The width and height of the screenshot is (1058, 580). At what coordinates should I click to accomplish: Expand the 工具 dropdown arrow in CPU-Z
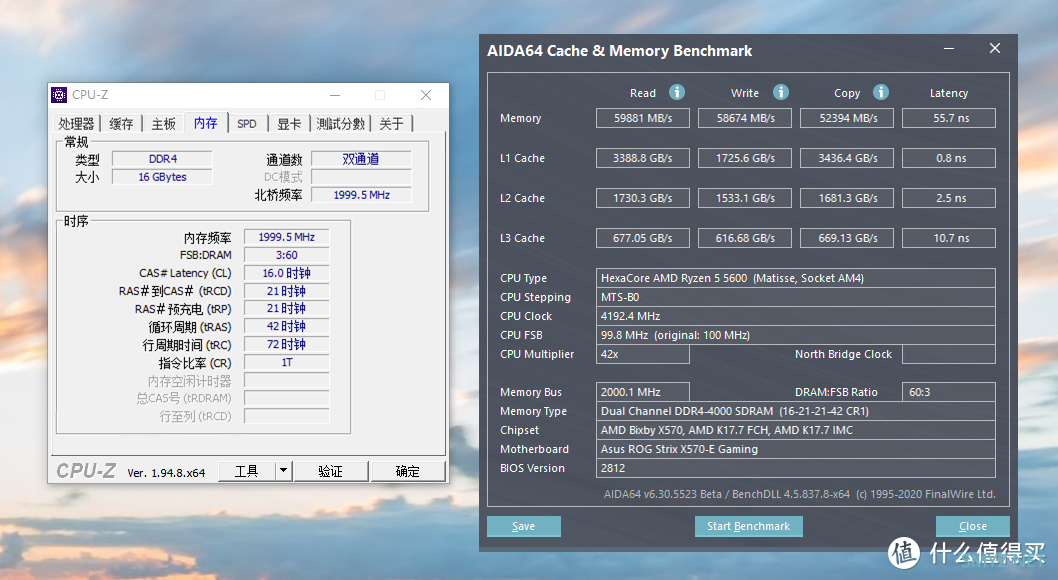point(283,471)
